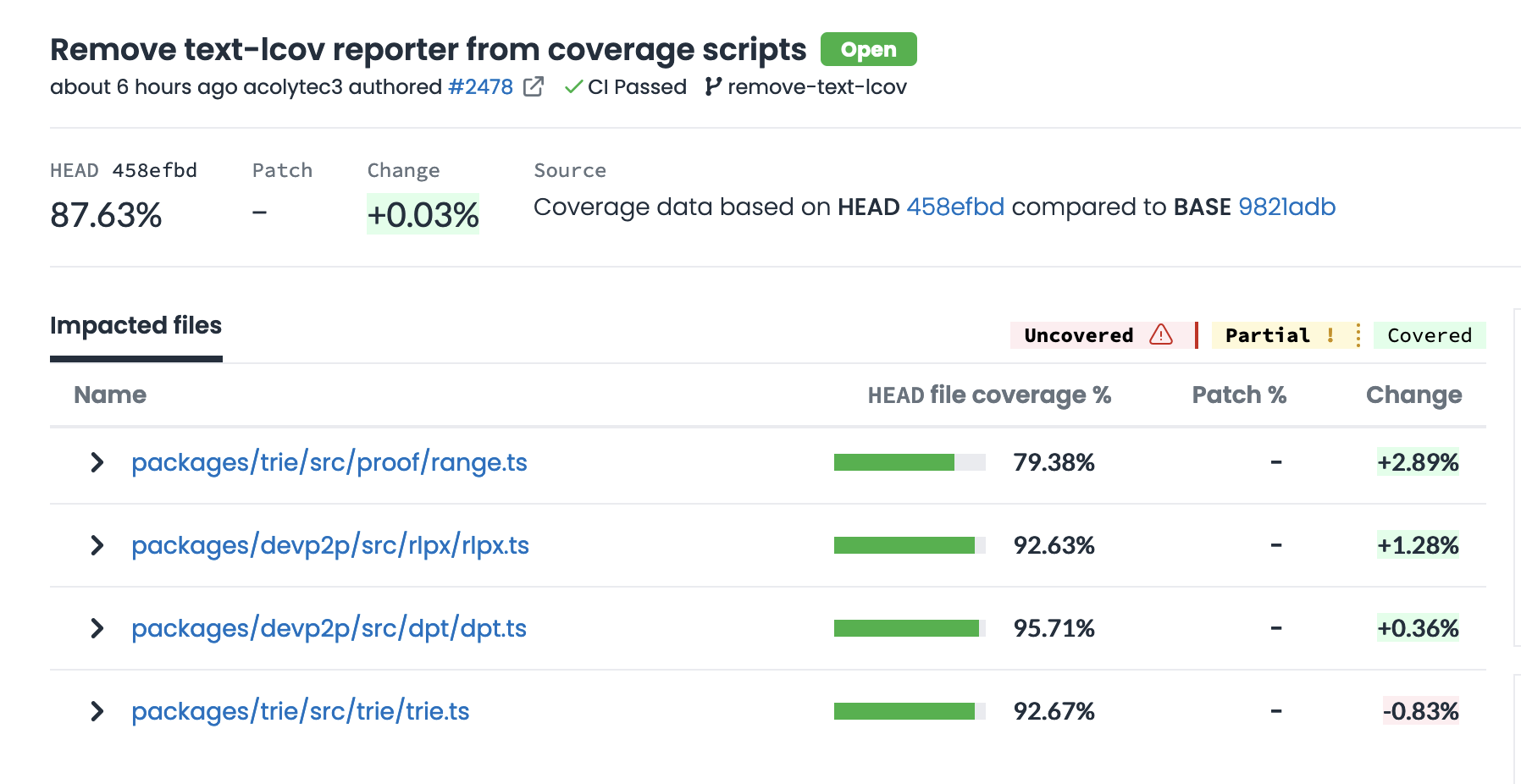
Task: Open pull request #2478
Action: point(479,86)
